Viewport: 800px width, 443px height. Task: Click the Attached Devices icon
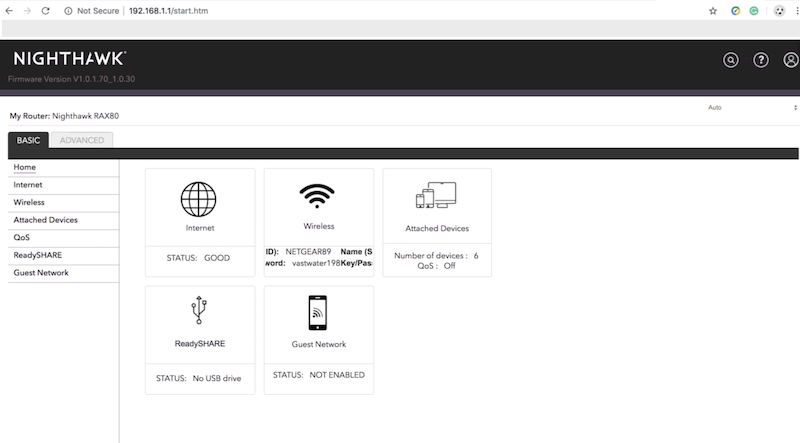tap(436, 195)
